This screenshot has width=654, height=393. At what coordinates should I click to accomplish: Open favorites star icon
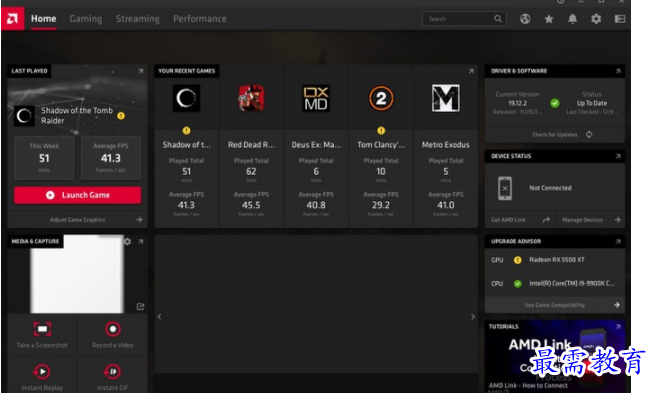549,19
